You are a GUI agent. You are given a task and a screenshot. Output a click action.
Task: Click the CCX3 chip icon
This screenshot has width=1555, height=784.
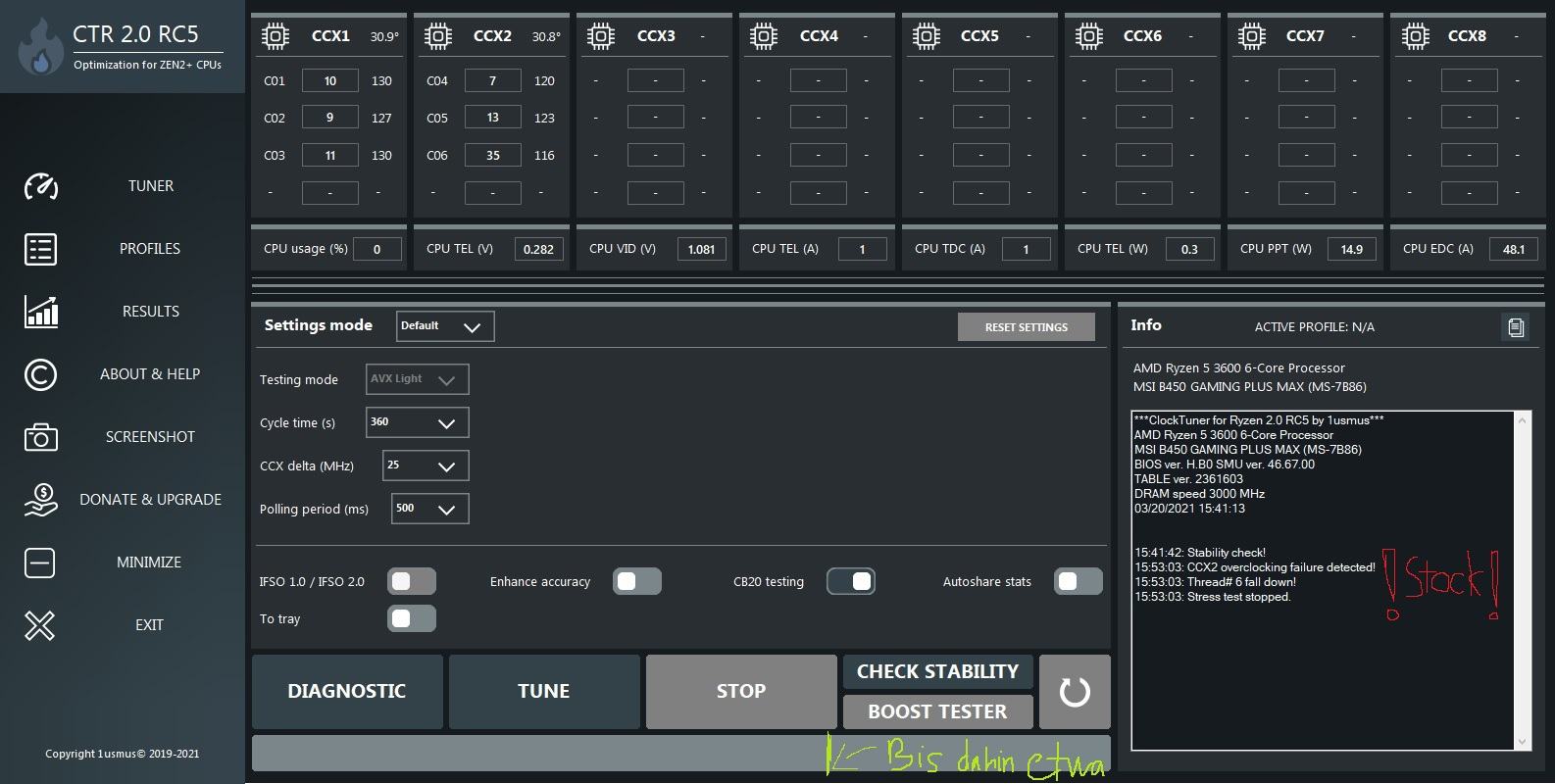(x=600, y=36)
